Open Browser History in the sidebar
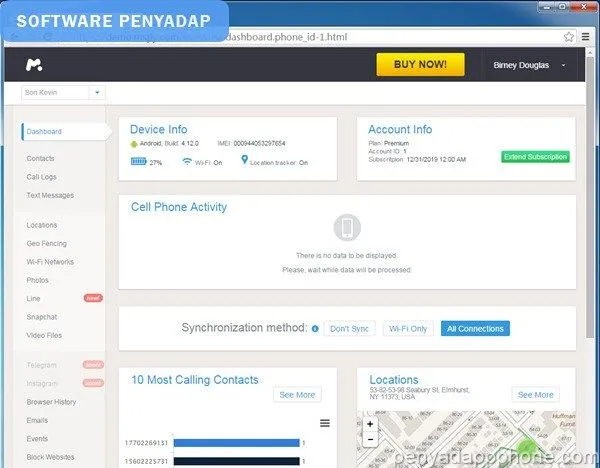Screen dimensions: 600x468 point(51,402)
